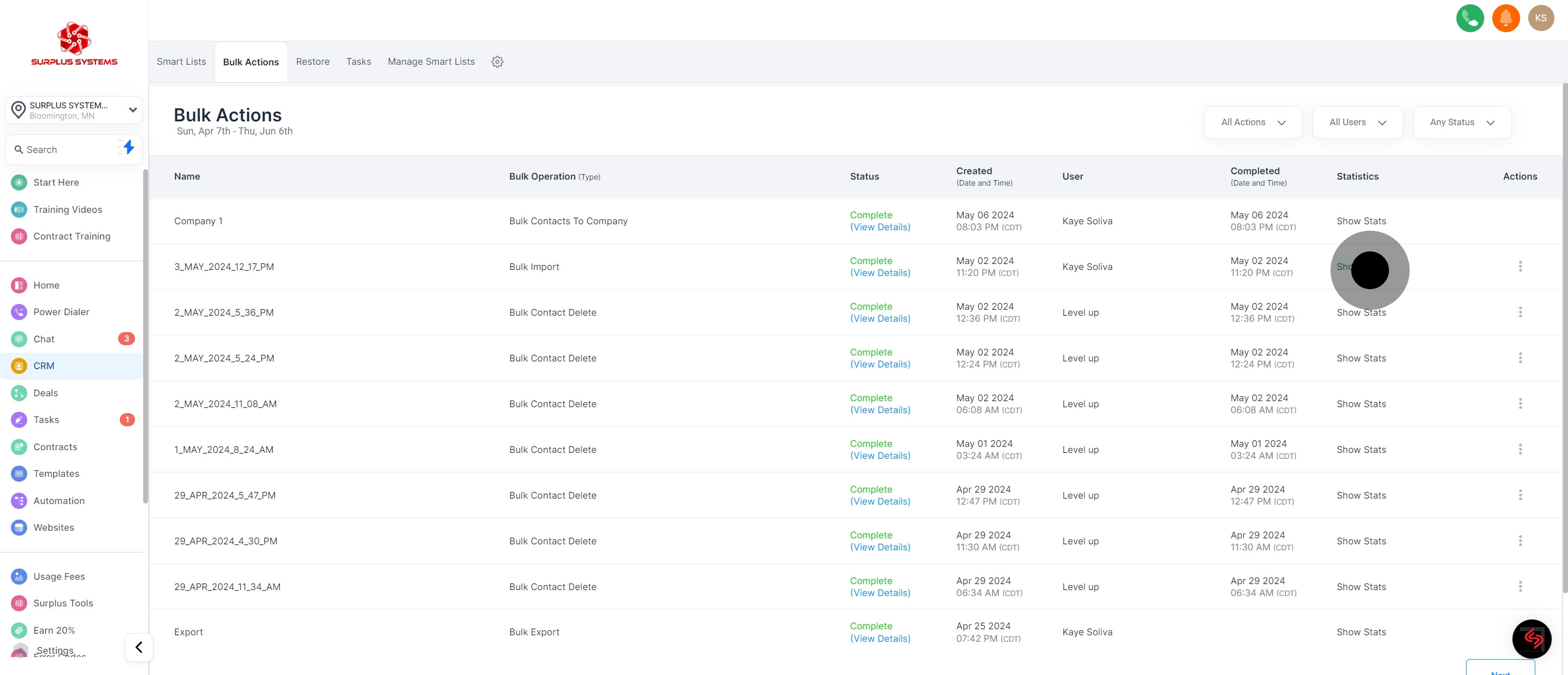The image size is (1568, 675).
Task: Open the three-dot actions menu for Export row
Action: (x=1521, y=632)
